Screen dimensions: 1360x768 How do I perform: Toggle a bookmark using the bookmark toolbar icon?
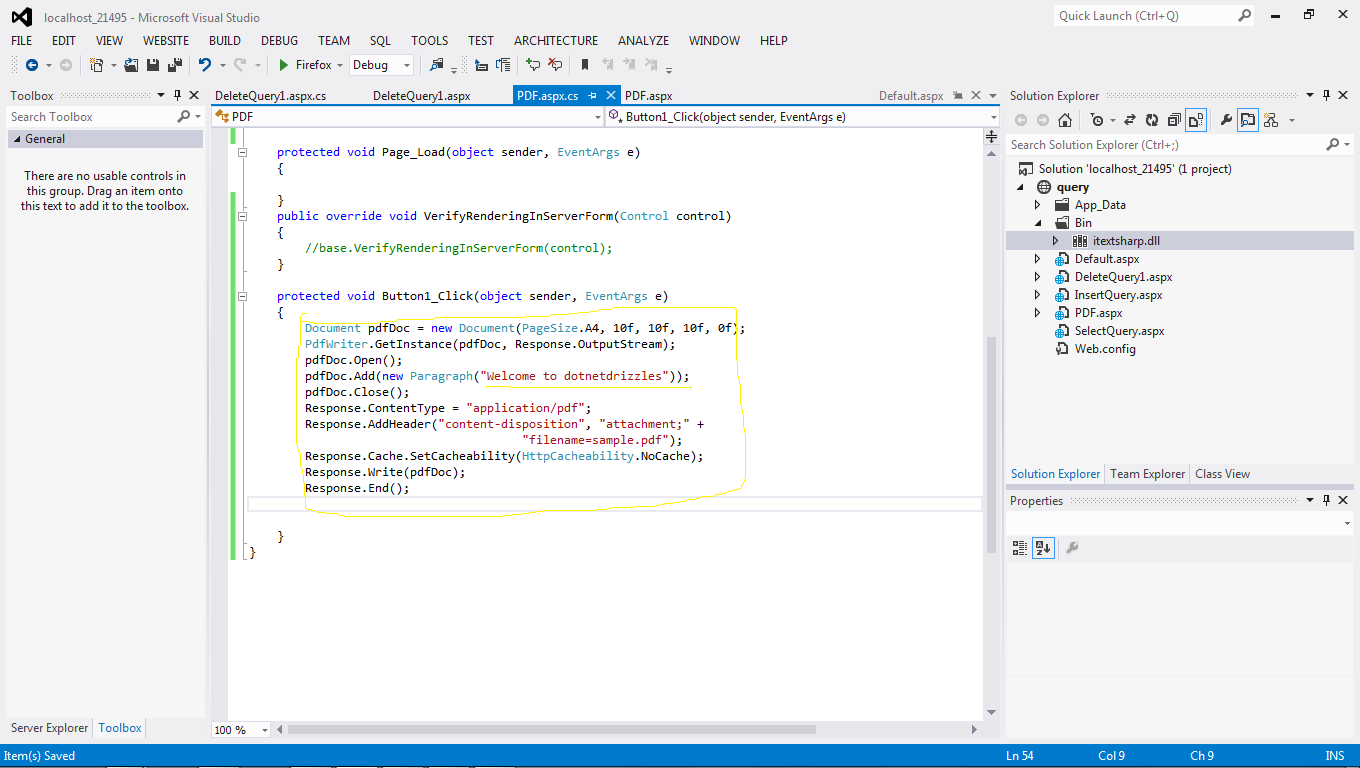584,64
